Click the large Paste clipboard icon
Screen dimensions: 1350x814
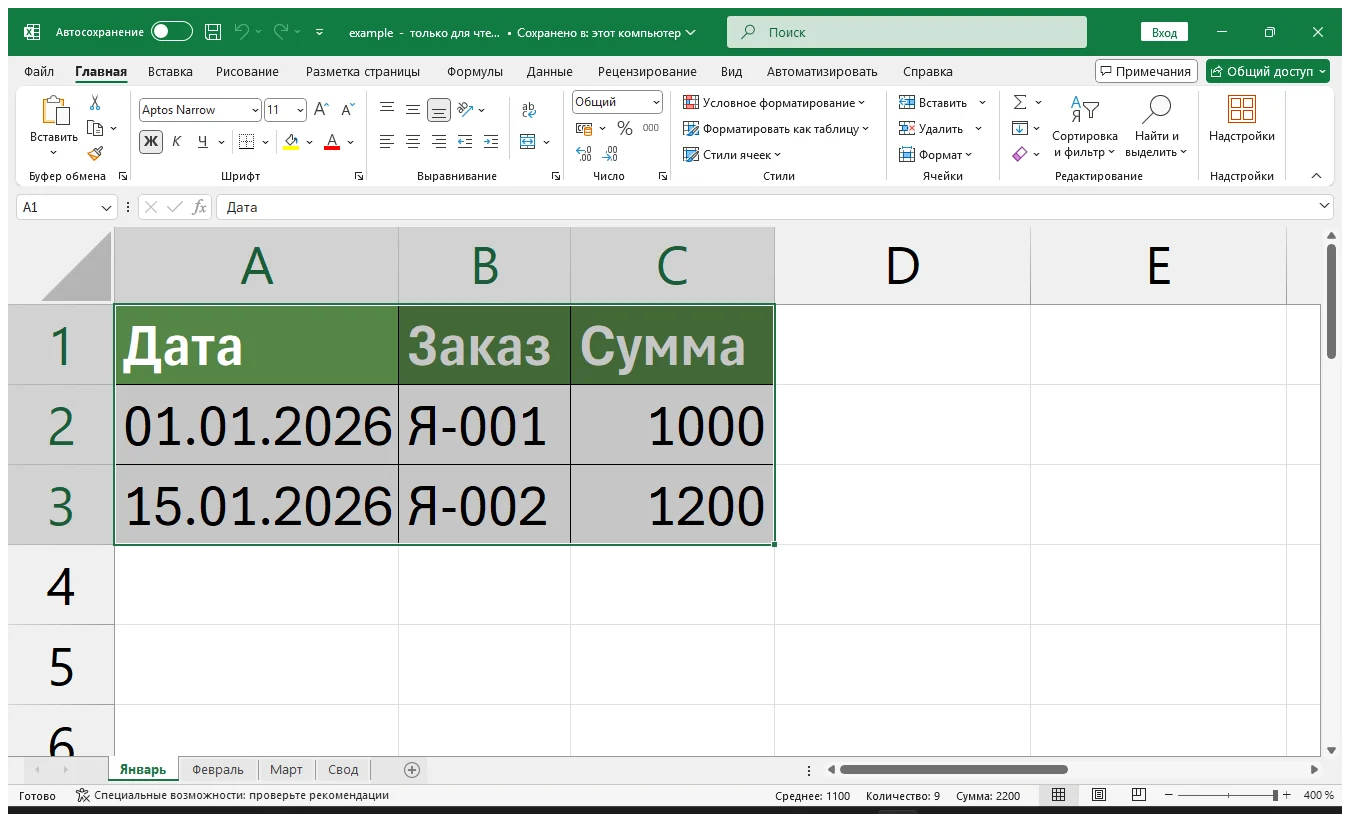54,111
